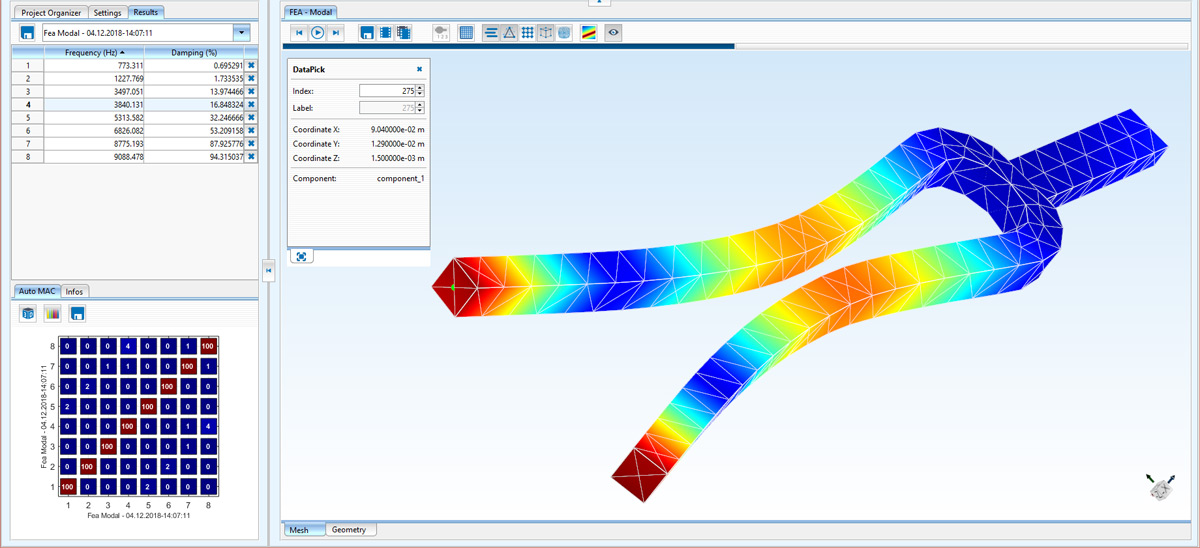Close the DataPick panel
Viewport: 1200px width, 548px height.
tap(419, 69)
